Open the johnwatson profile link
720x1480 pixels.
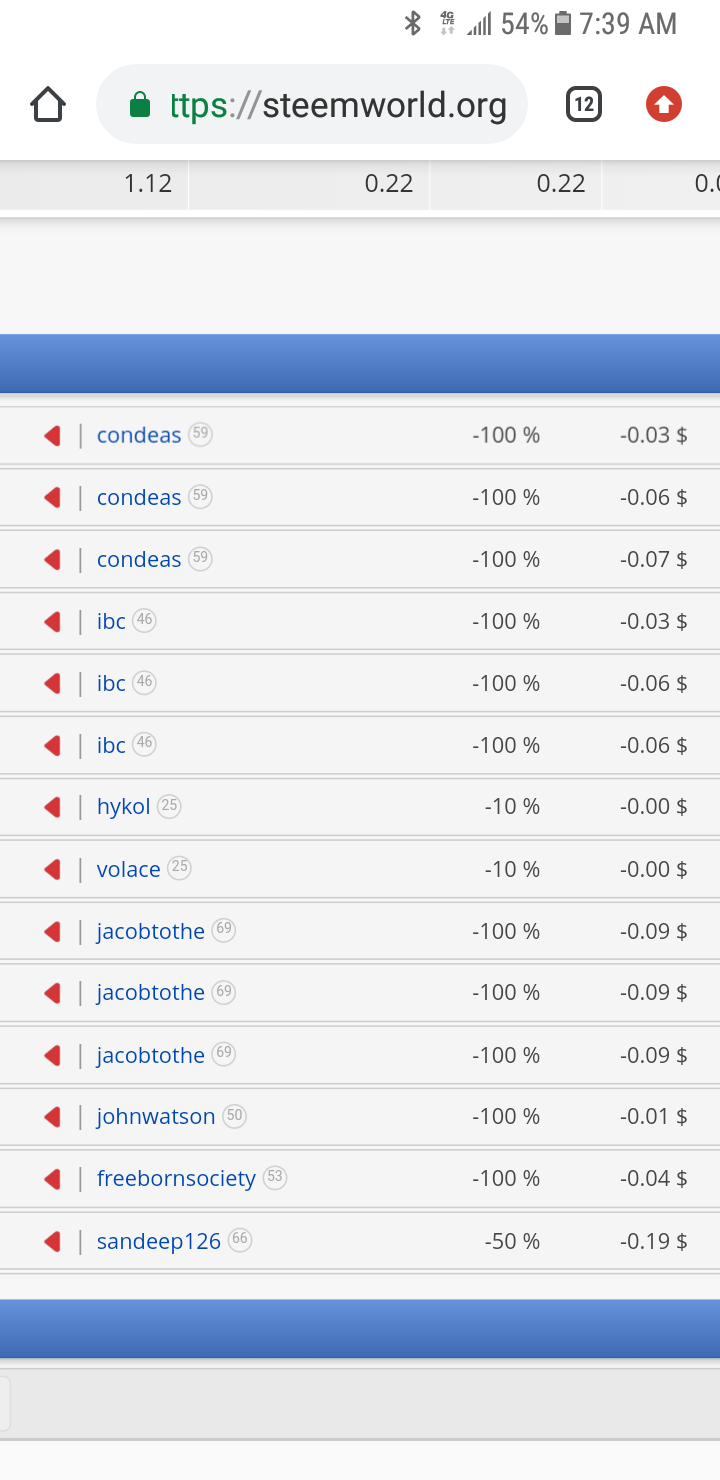(156, 1117)
